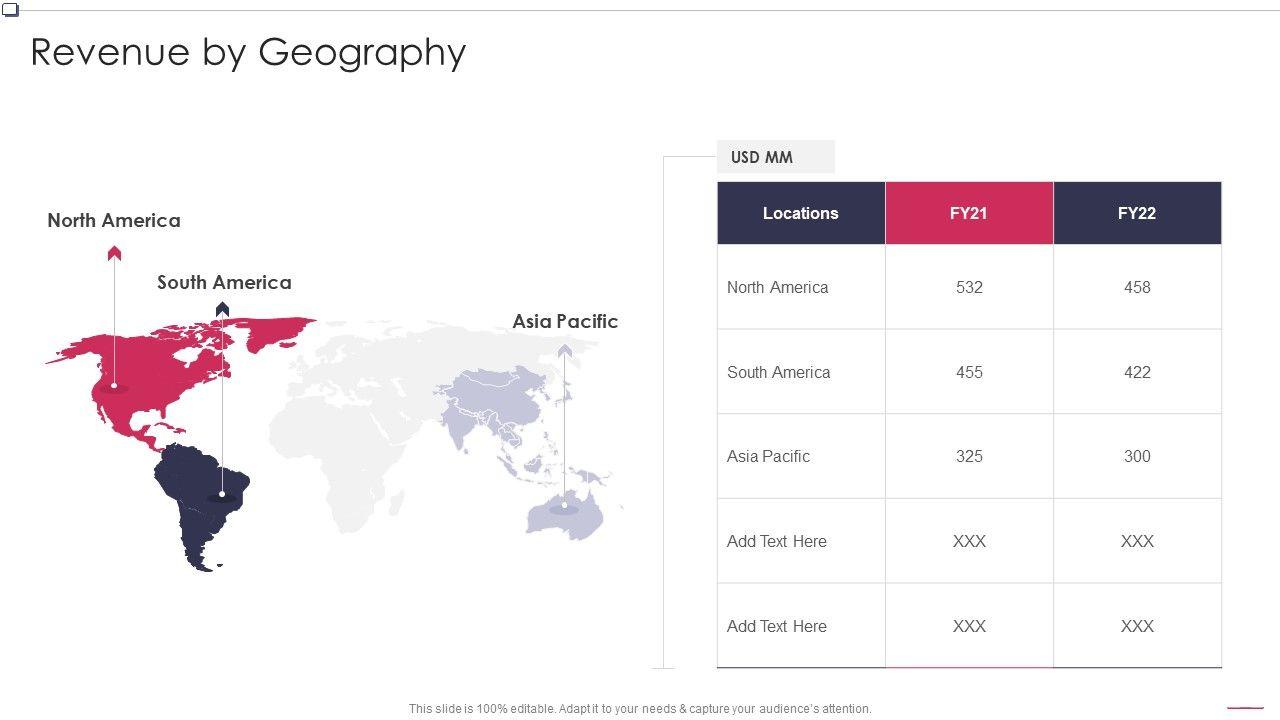Click the footer editable slide note text

pyautogui.click(x=640, y=709)
